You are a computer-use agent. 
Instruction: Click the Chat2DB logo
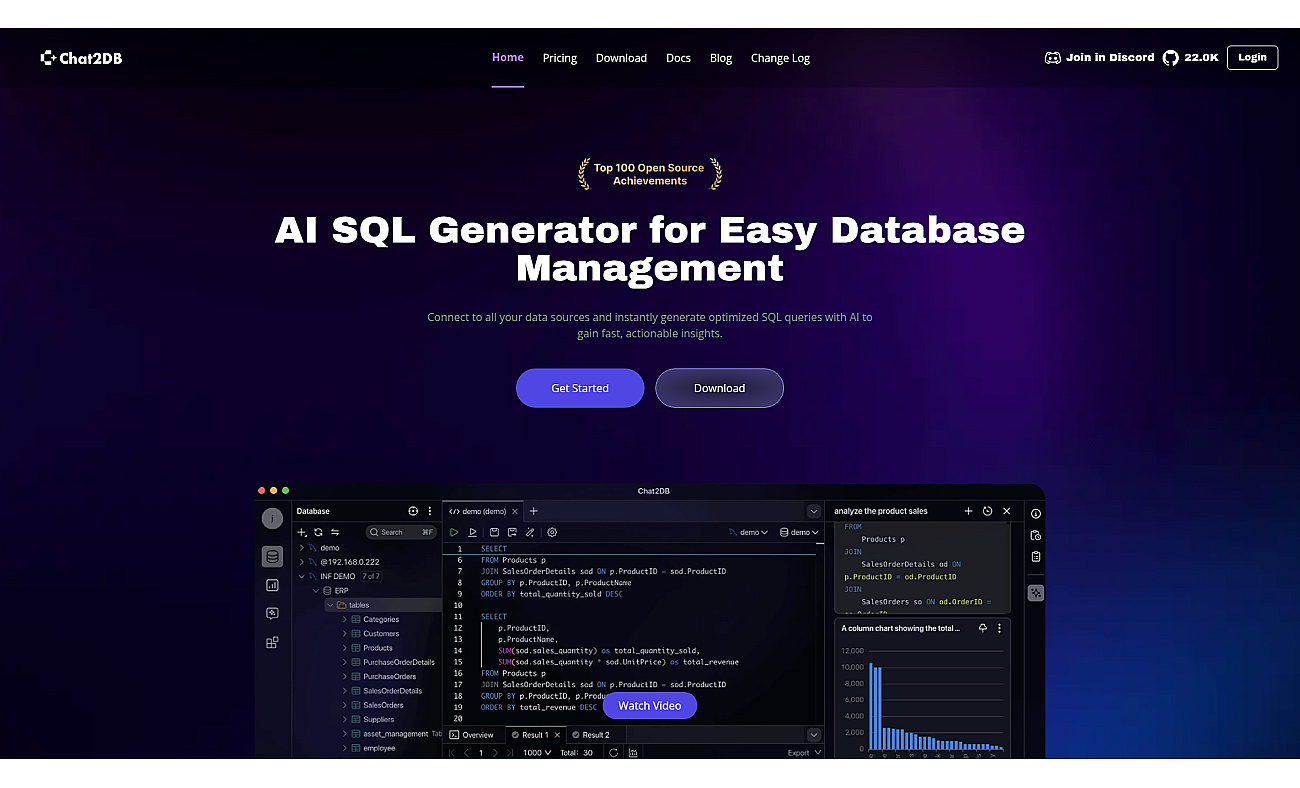click(81, 58)
